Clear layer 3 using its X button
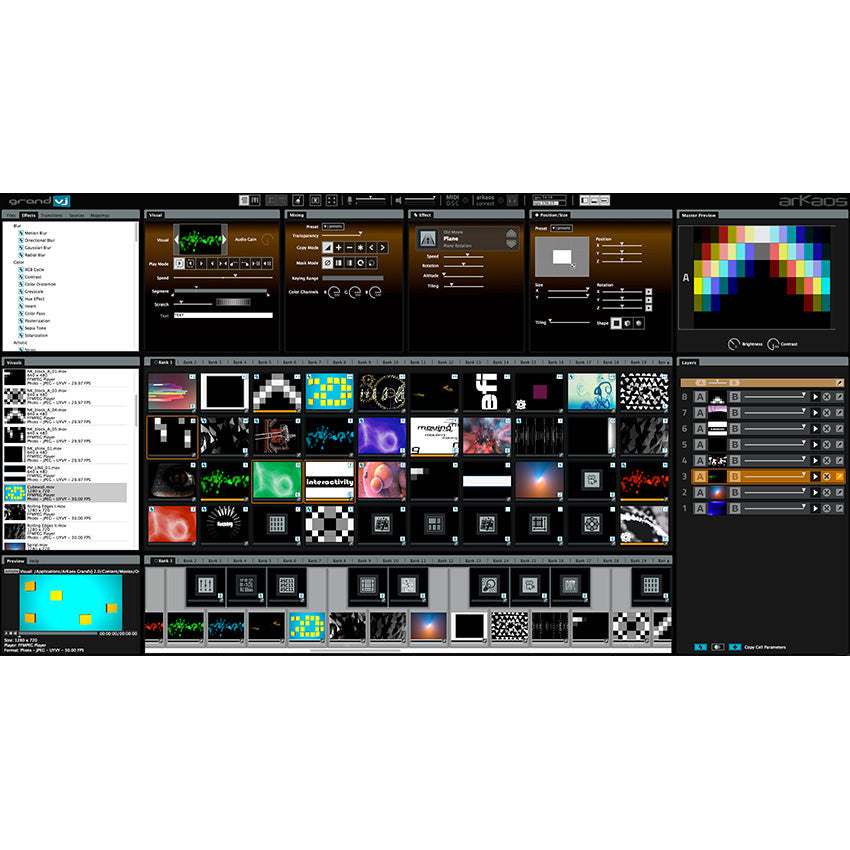Viewport: 850px width, 850px height. point(827,476)
